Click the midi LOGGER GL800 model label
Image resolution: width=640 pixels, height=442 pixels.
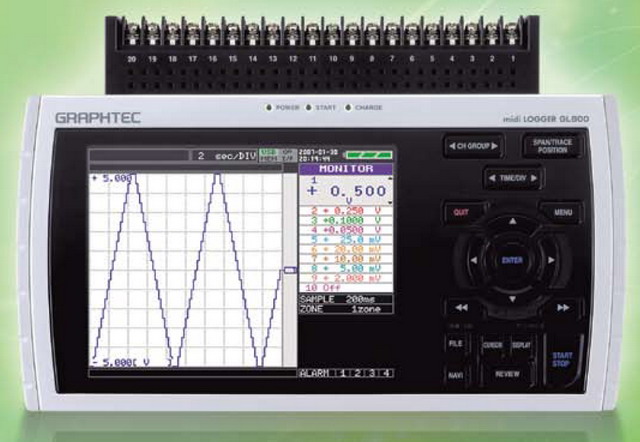pos(546,119)
